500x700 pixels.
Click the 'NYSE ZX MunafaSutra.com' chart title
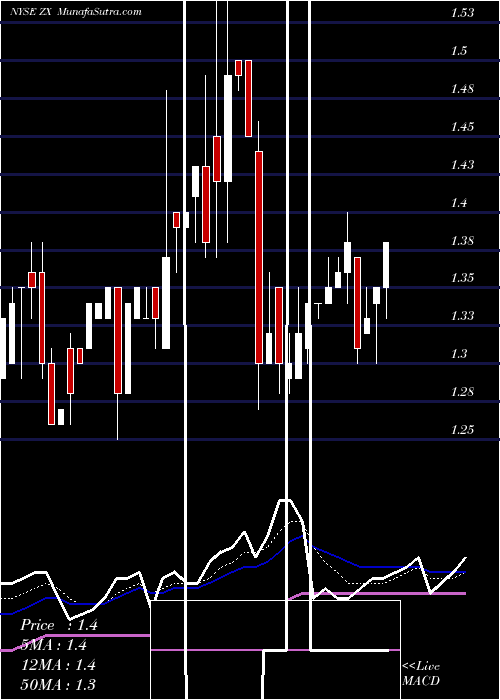(76, 12)
